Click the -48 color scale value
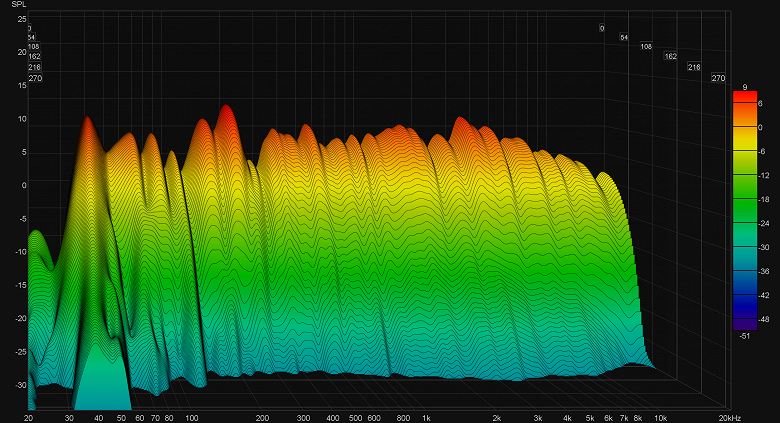 pos(764,319)
